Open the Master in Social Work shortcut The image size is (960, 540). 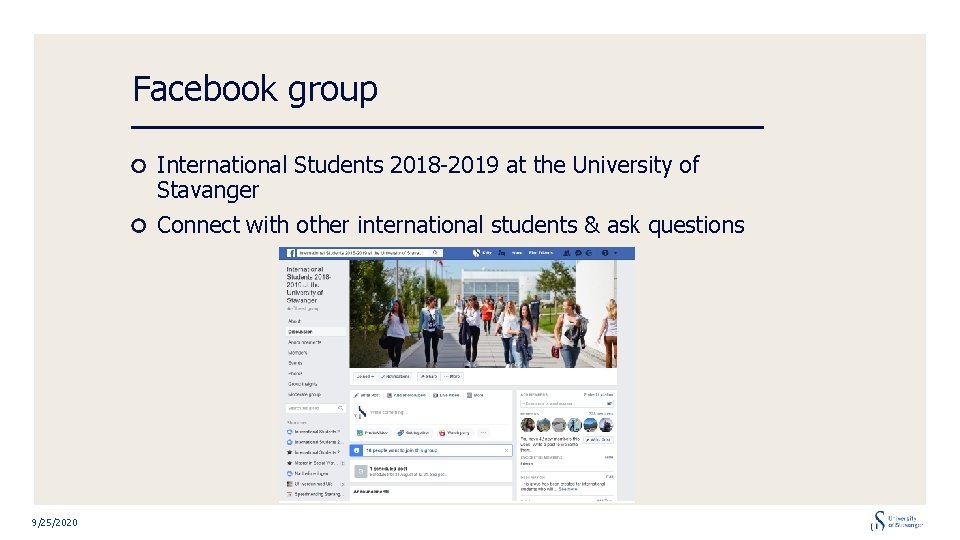tap(313, 463)
